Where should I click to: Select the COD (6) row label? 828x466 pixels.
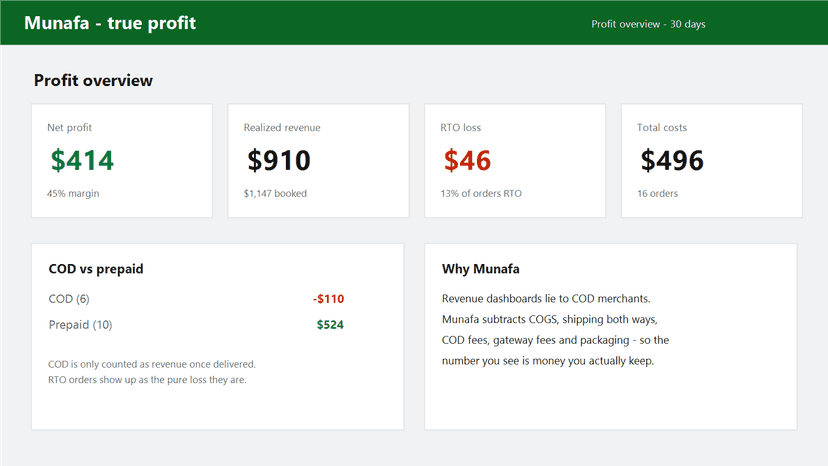point(69,299)
